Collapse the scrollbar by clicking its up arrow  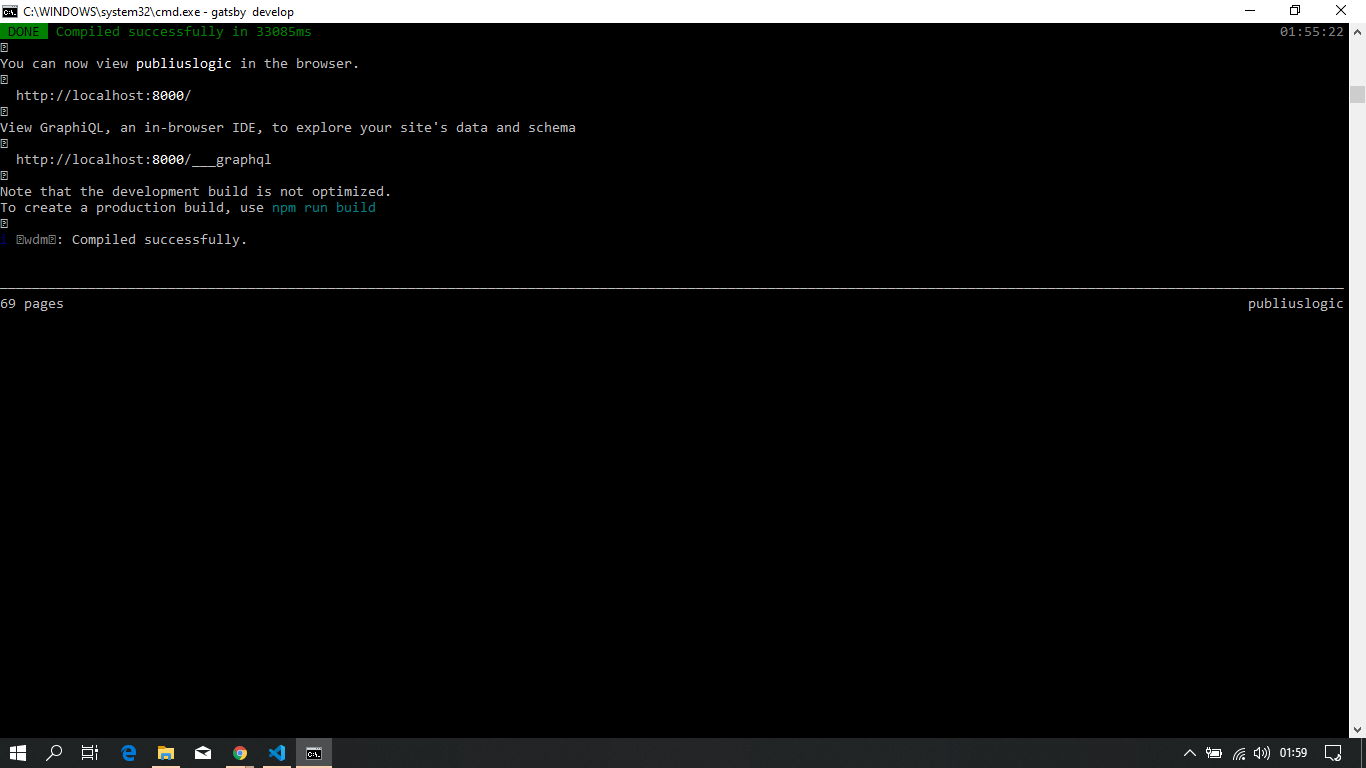coord(1358,33)
